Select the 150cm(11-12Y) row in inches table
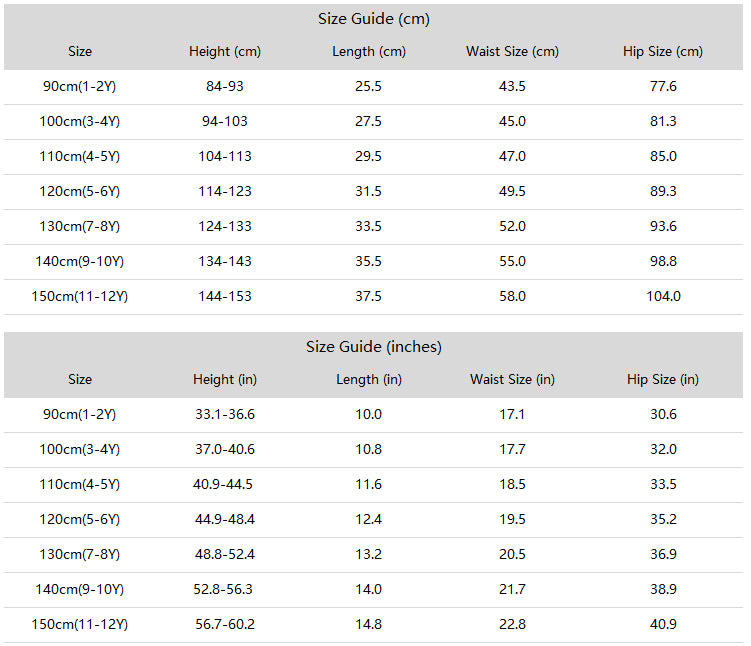The image size is (751, 646). (x=374, y=625)
